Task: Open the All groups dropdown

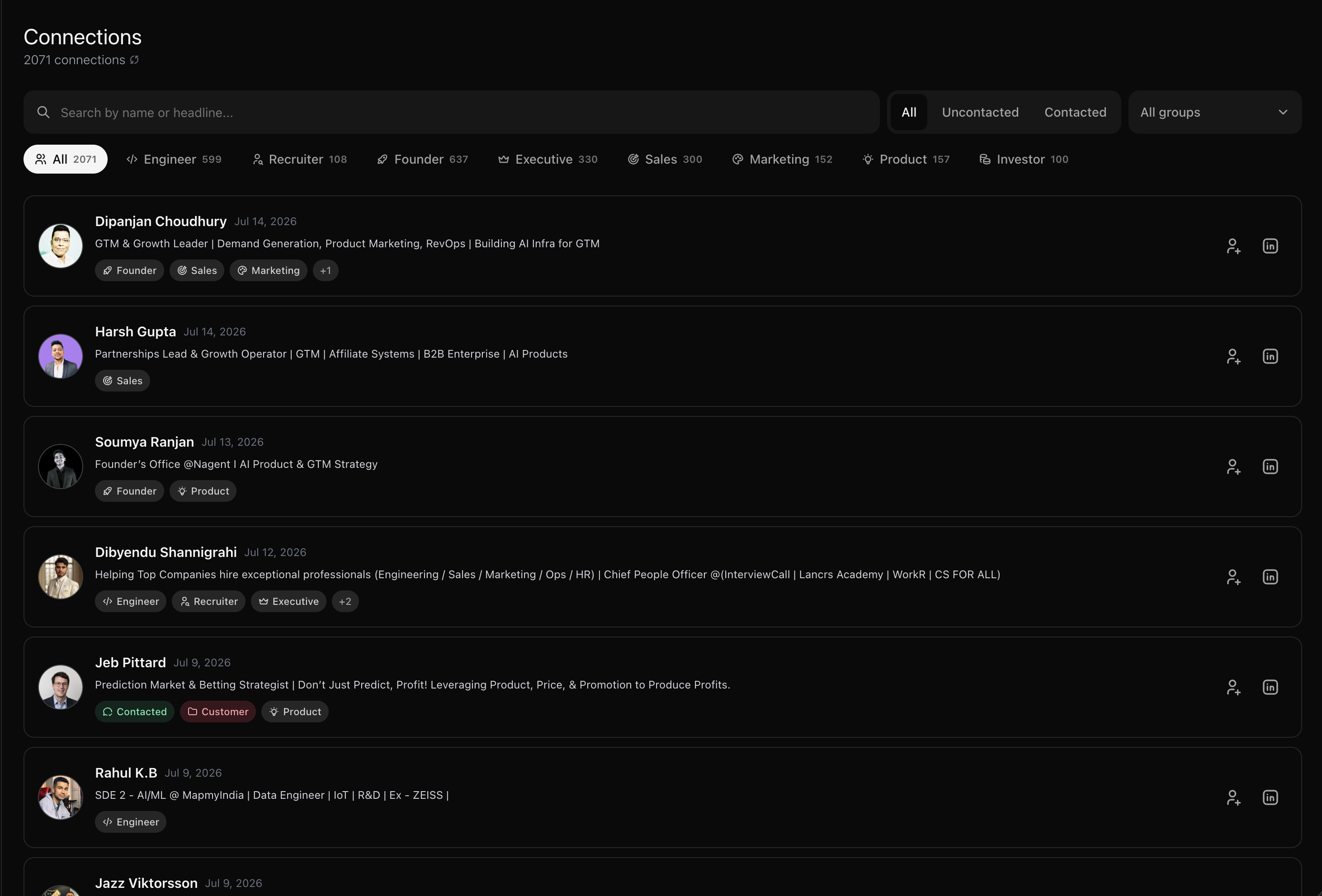Action: coord(1214,112)
